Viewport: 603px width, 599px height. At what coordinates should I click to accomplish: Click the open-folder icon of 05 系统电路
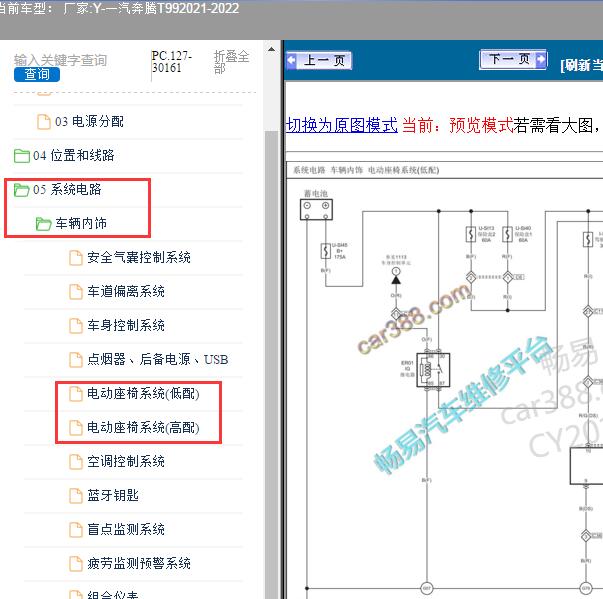[x=22, y=190]
